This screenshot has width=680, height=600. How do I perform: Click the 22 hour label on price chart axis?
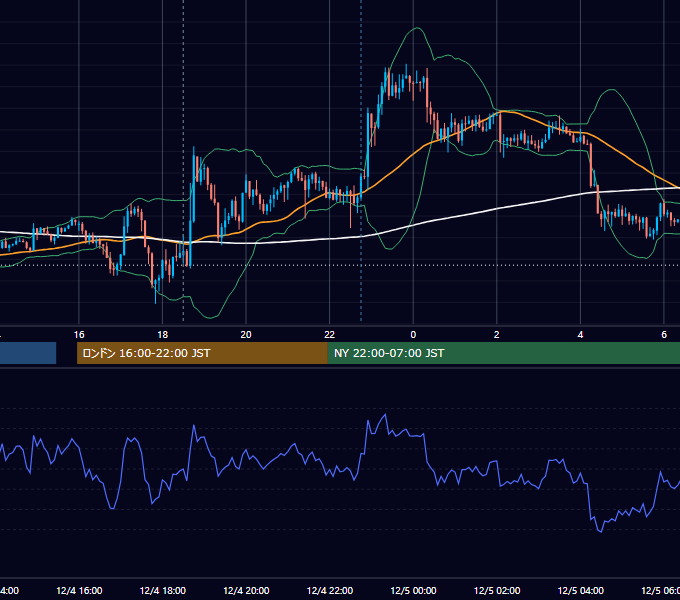330,335
